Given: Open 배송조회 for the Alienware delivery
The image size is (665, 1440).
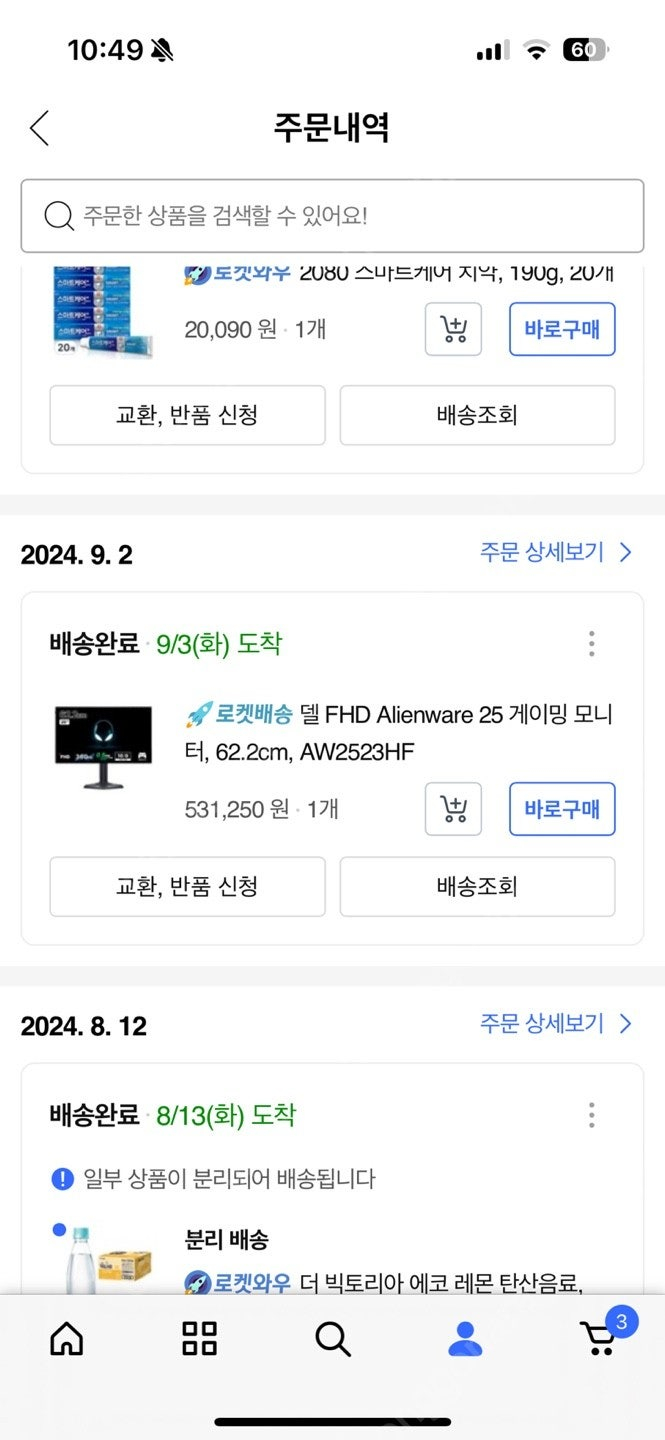Looking at the screenshot, I should pyautogui.click(x=477, y=887).
